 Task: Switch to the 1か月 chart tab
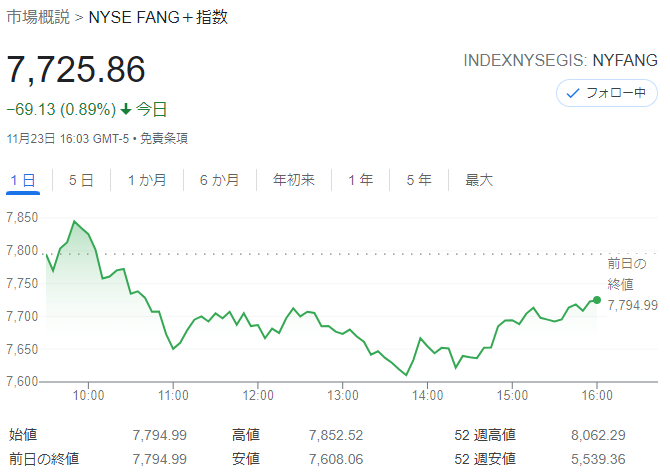[x=147, y=180]
